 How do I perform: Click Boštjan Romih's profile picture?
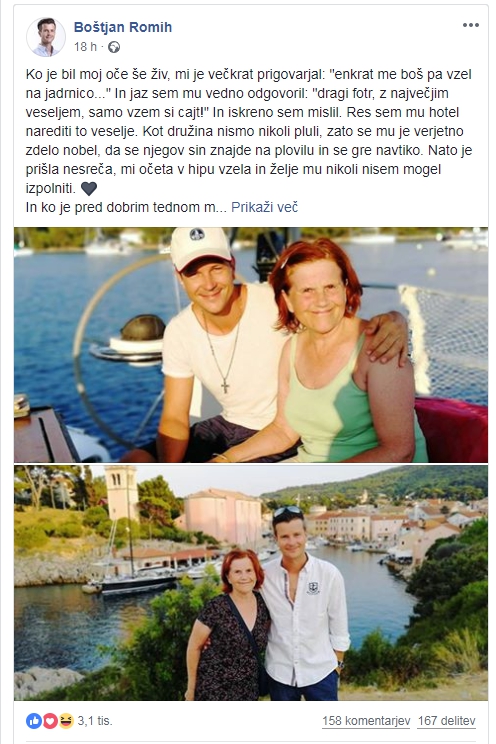[x=46, y=37]
